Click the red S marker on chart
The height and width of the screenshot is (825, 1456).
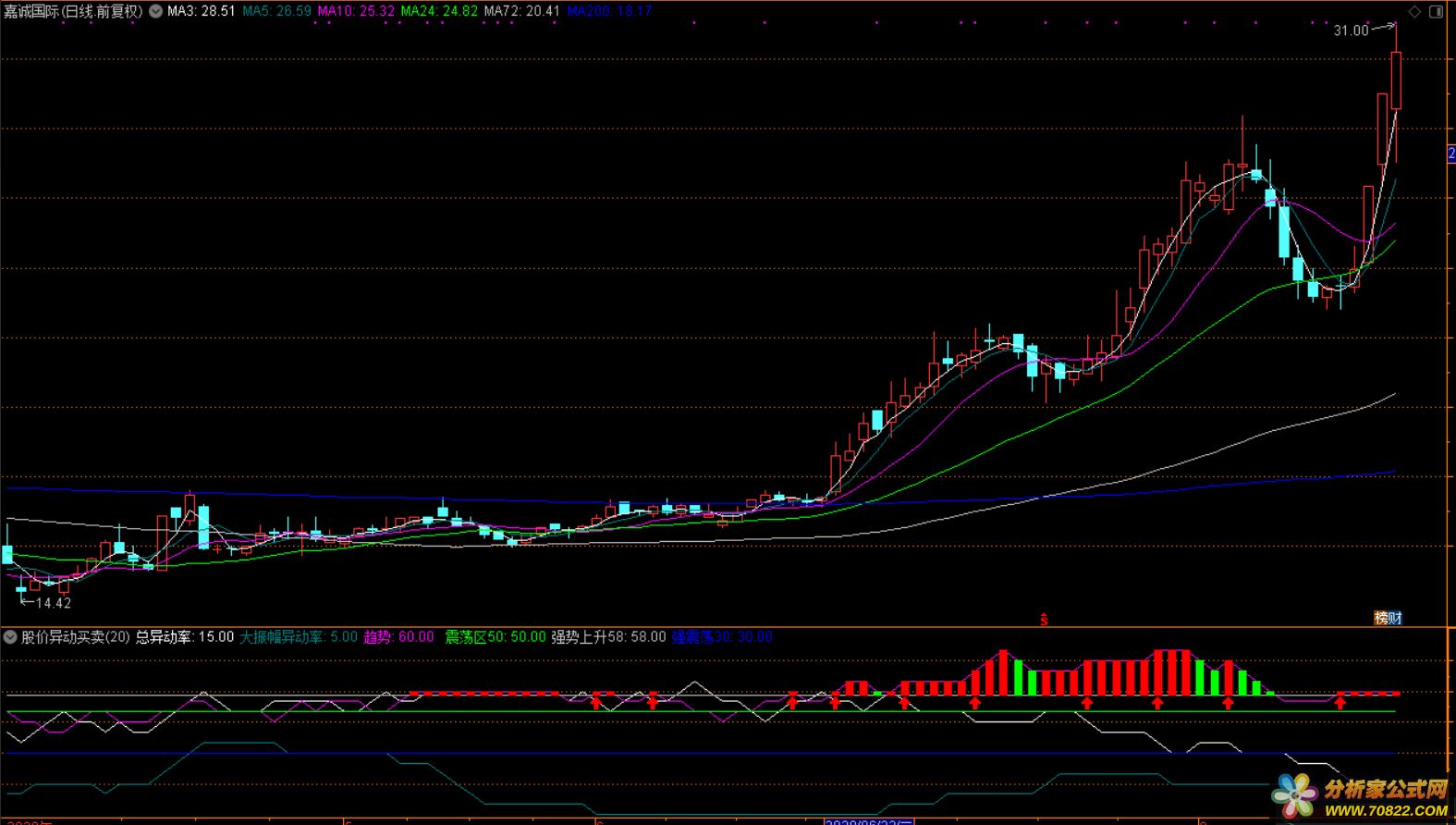pos(1045,619)
